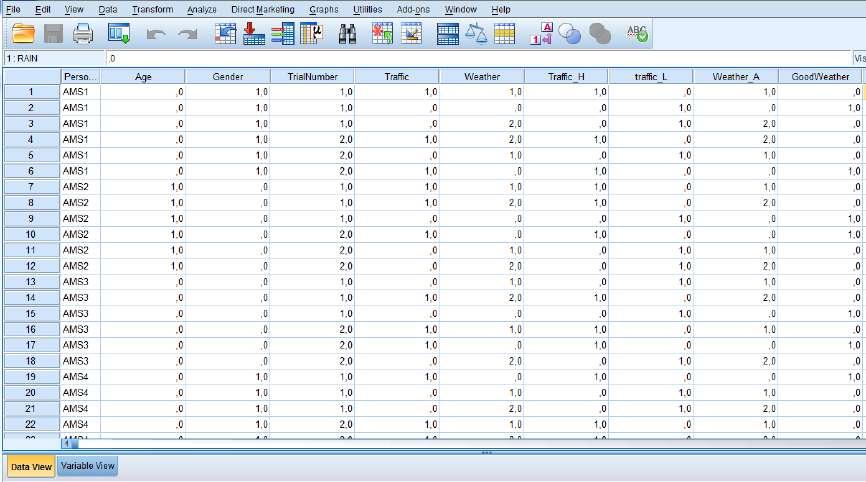Open the Utilities menu

(367, 9)
